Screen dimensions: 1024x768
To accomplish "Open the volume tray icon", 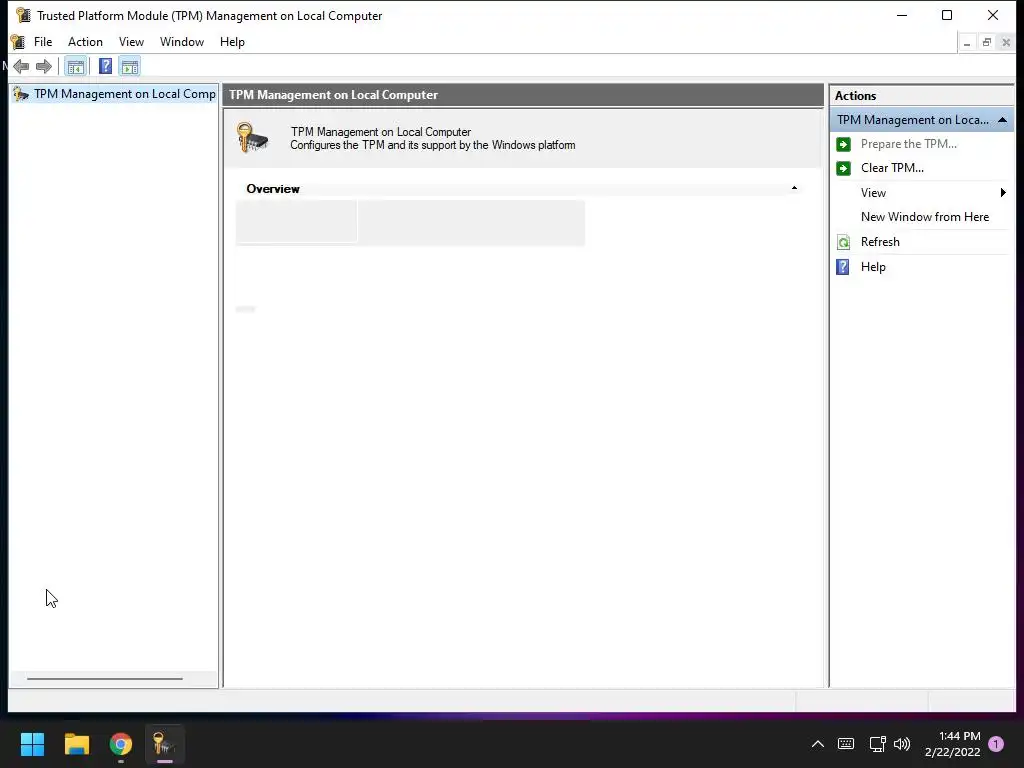I will click(x=902, y=744).
